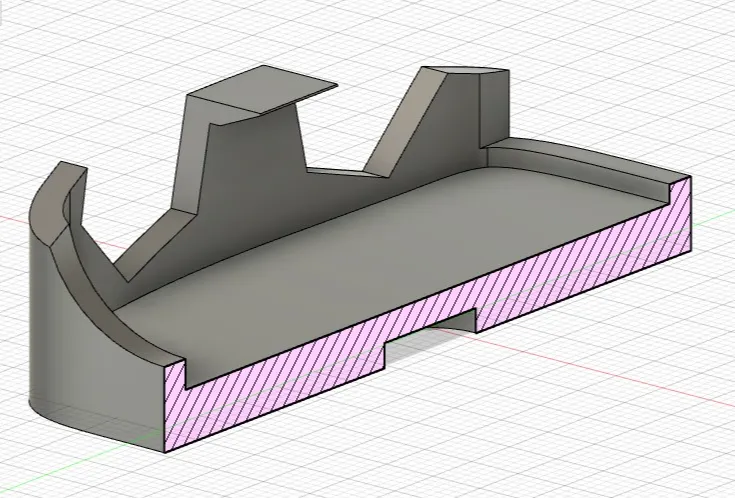Click the green axis line right of the model

tap(712, 217)
